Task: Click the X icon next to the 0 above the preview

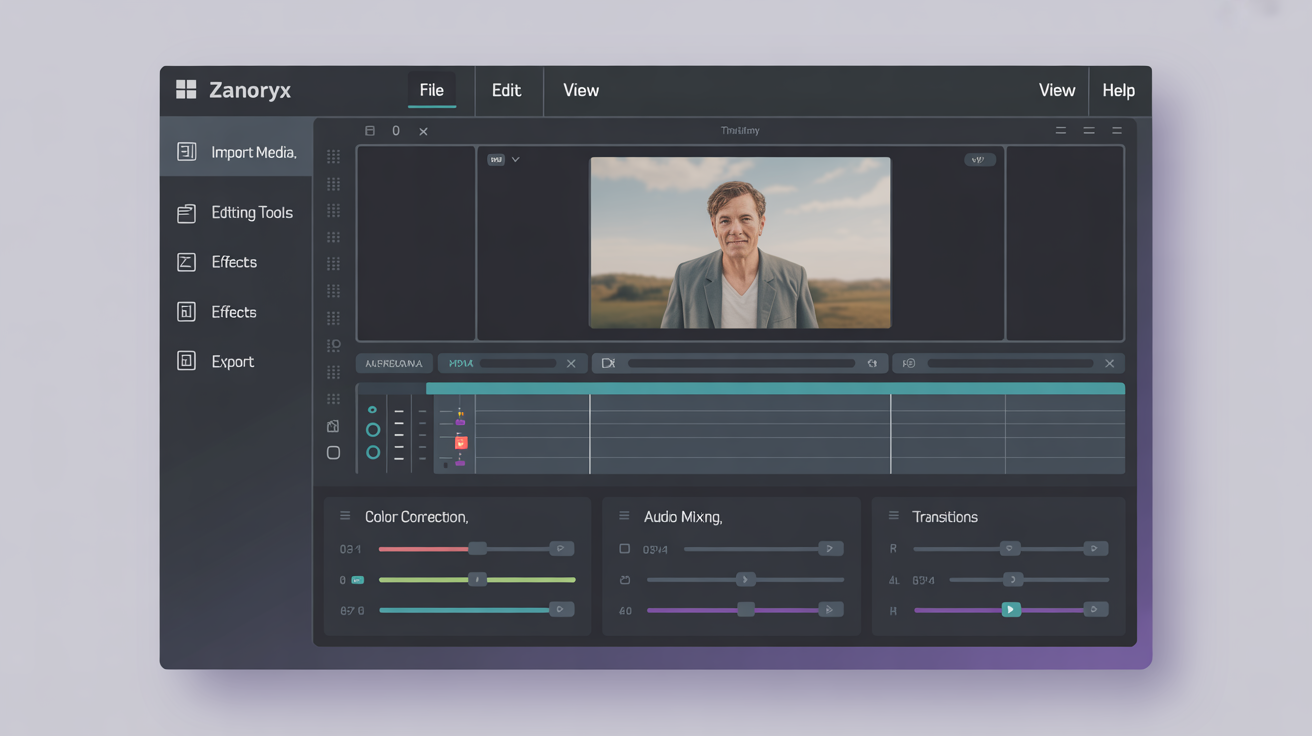Action: (423, 131)
